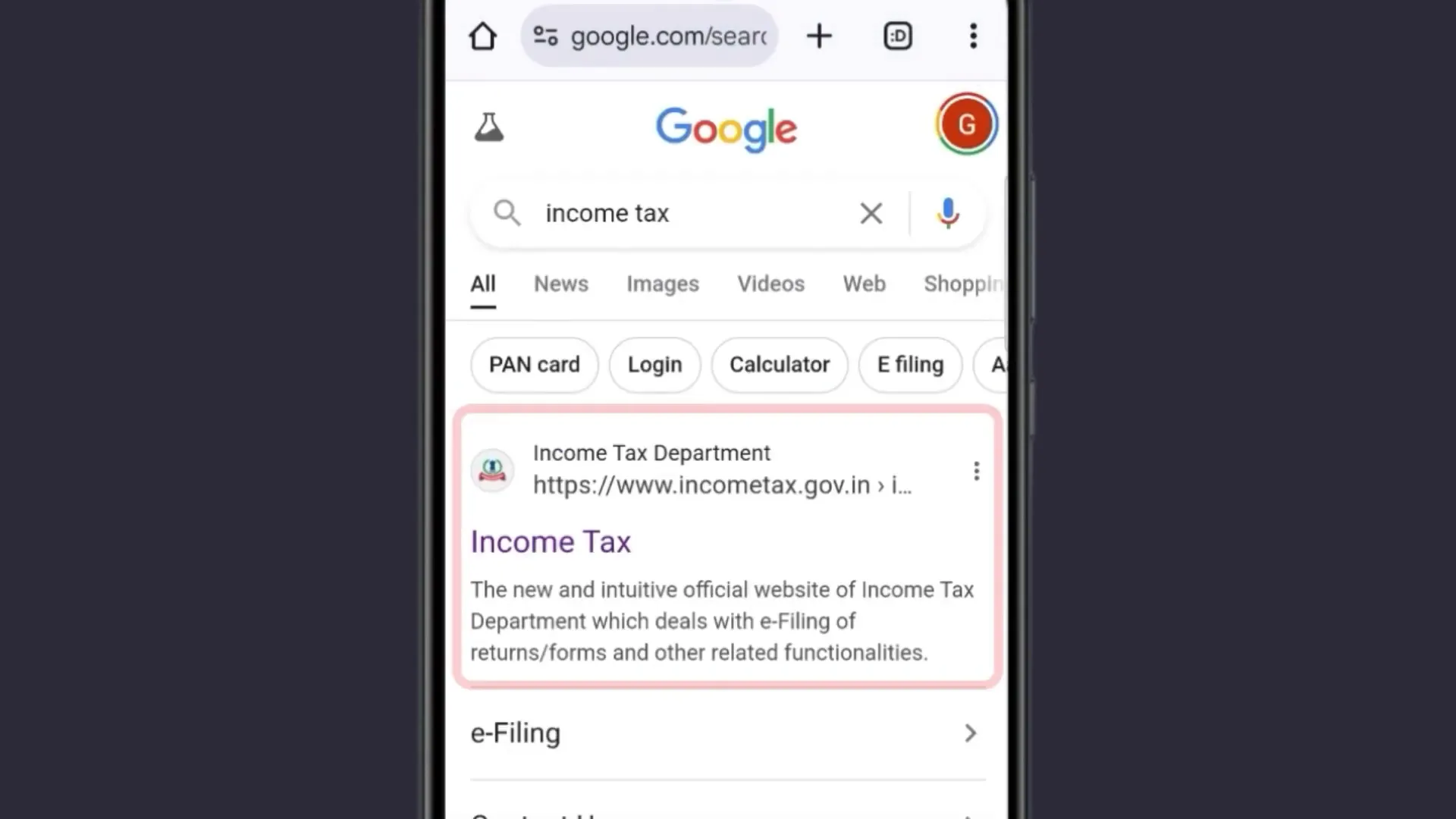
Task: Tap the E filing filter chip button
Action: point(909,364)
